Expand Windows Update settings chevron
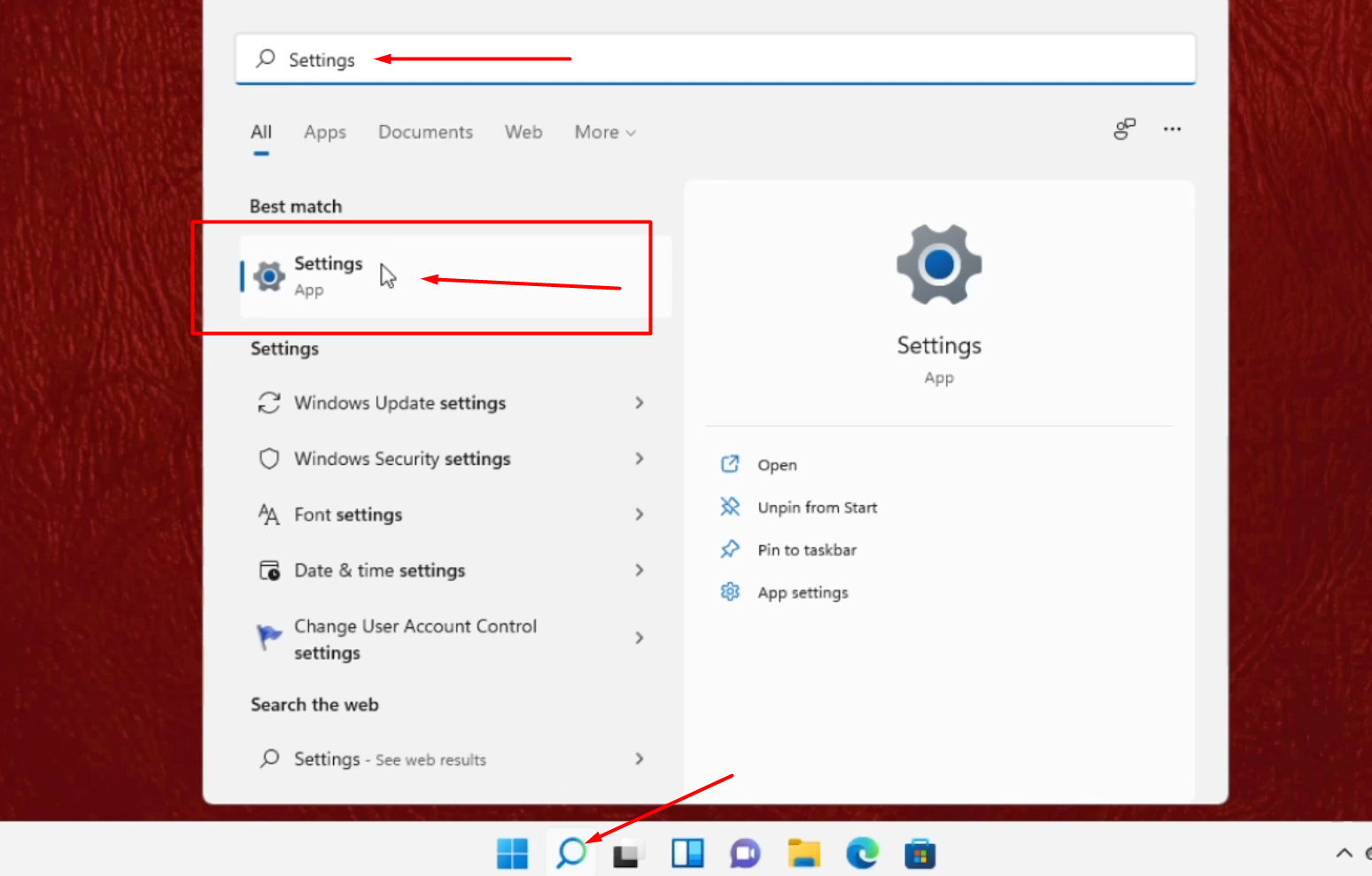 pos(639,403)
